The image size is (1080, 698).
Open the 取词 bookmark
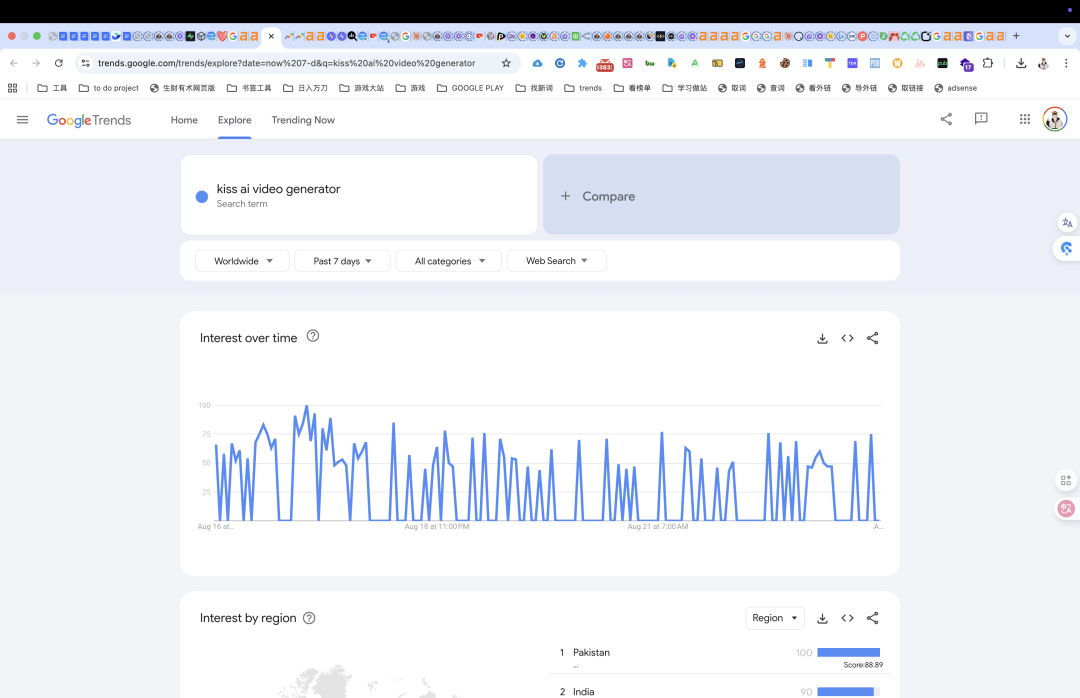coord(732,88)
